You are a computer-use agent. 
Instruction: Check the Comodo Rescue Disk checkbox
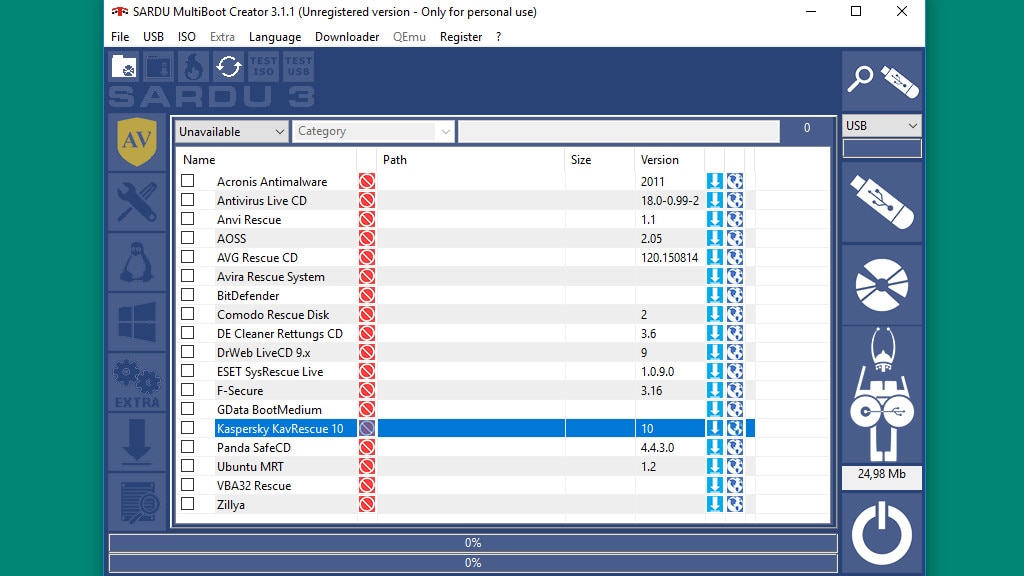coord(188,313)
